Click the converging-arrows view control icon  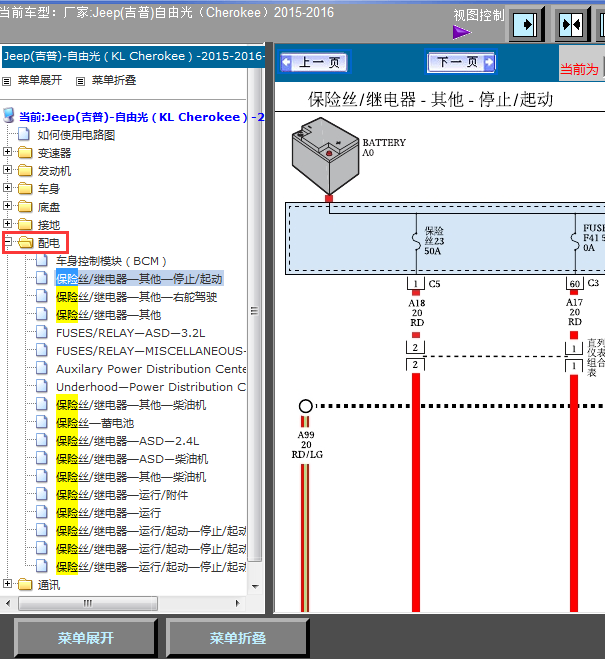572,24
